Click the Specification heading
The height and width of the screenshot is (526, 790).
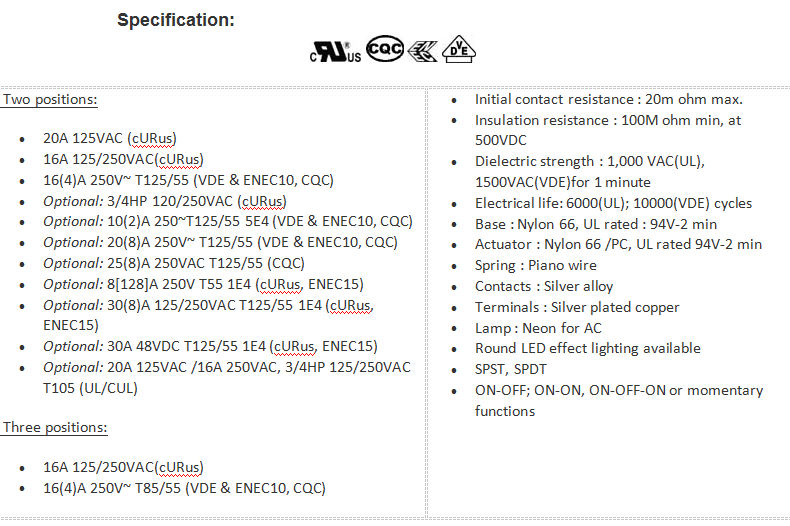pyautogui.click(x=176, y=20)
